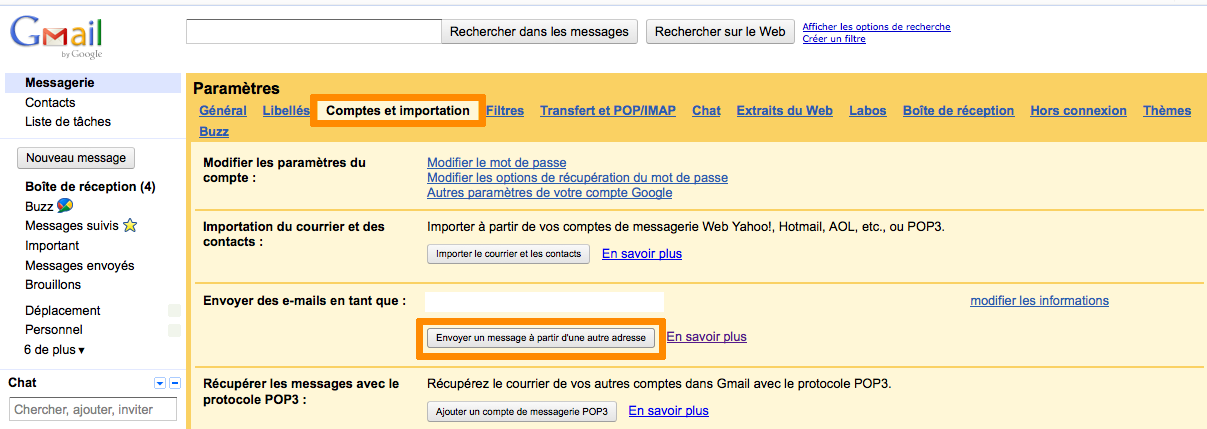Expand the '6 de plus' labels list
1207x429 pixels.
tap(54, 350)
